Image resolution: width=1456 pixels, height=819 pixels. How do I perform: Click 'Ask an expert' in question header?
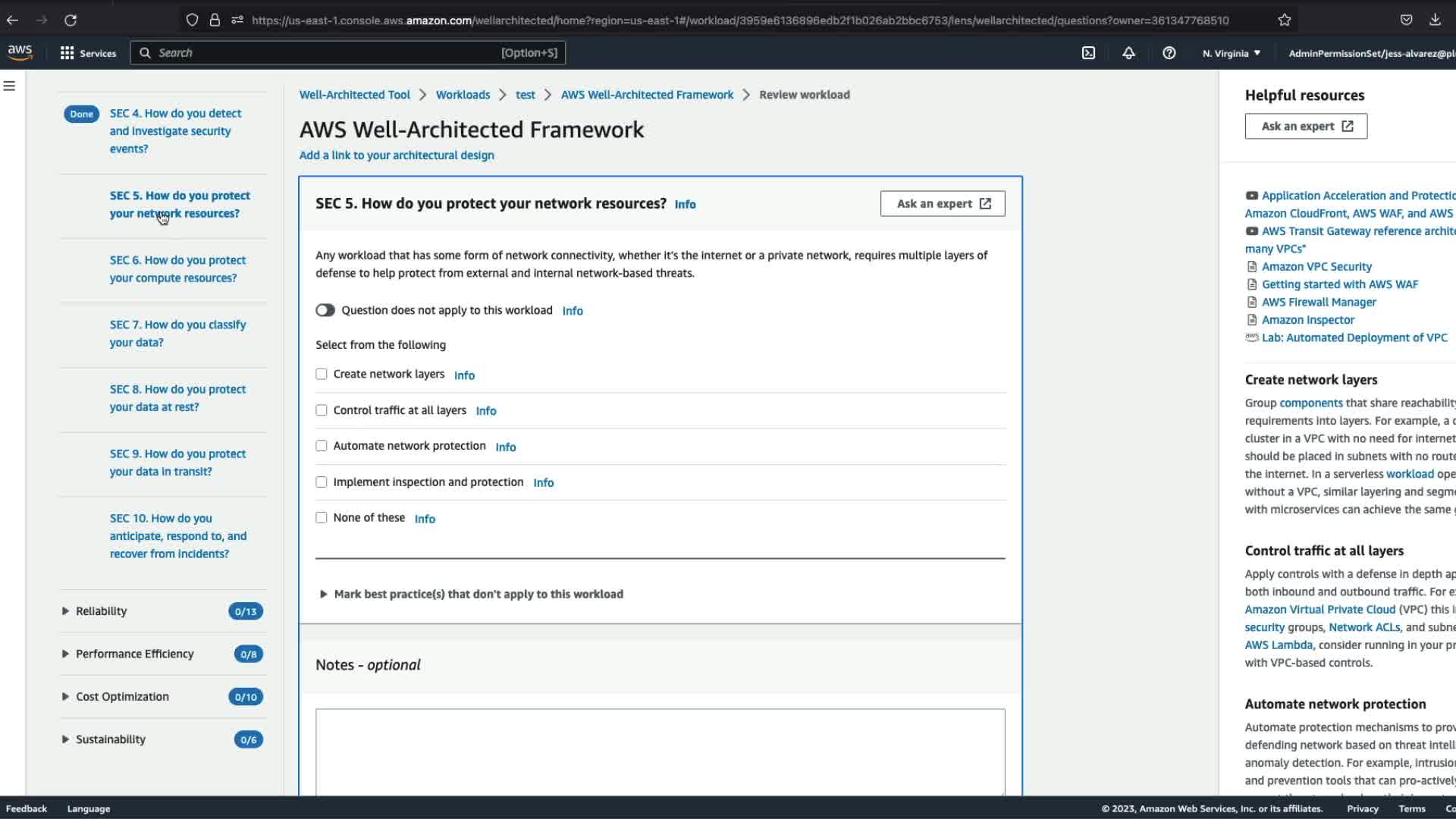pos(943,203)
